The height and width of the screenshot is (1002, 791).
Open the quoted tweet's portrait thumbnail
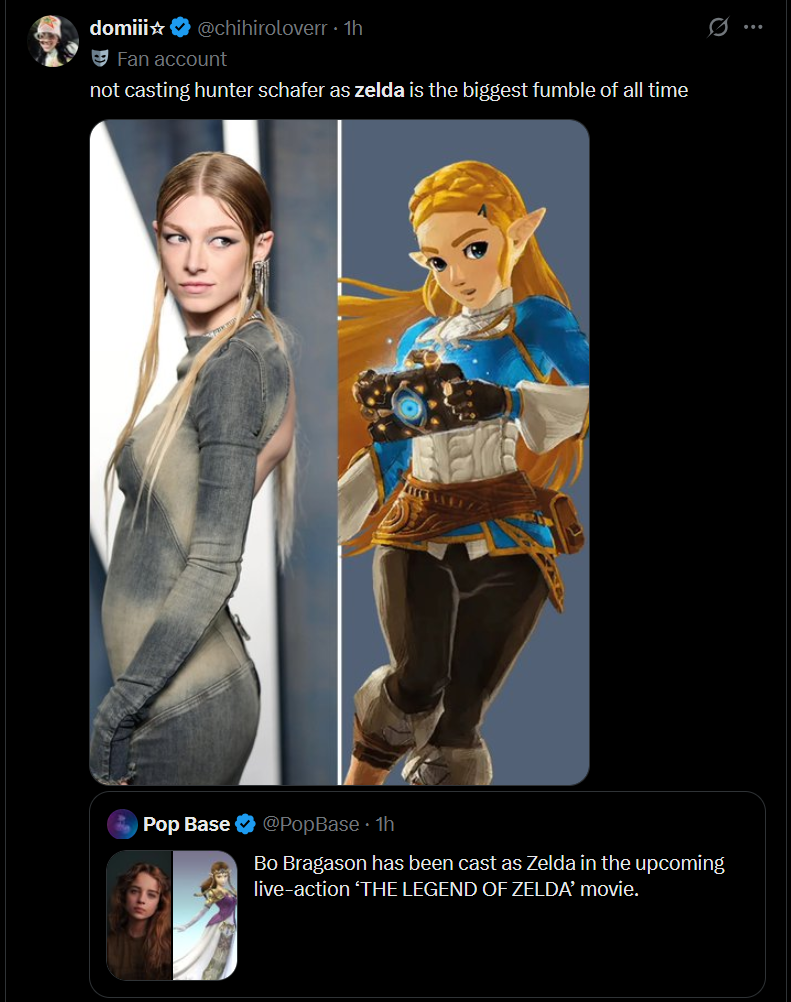[139, 915]
